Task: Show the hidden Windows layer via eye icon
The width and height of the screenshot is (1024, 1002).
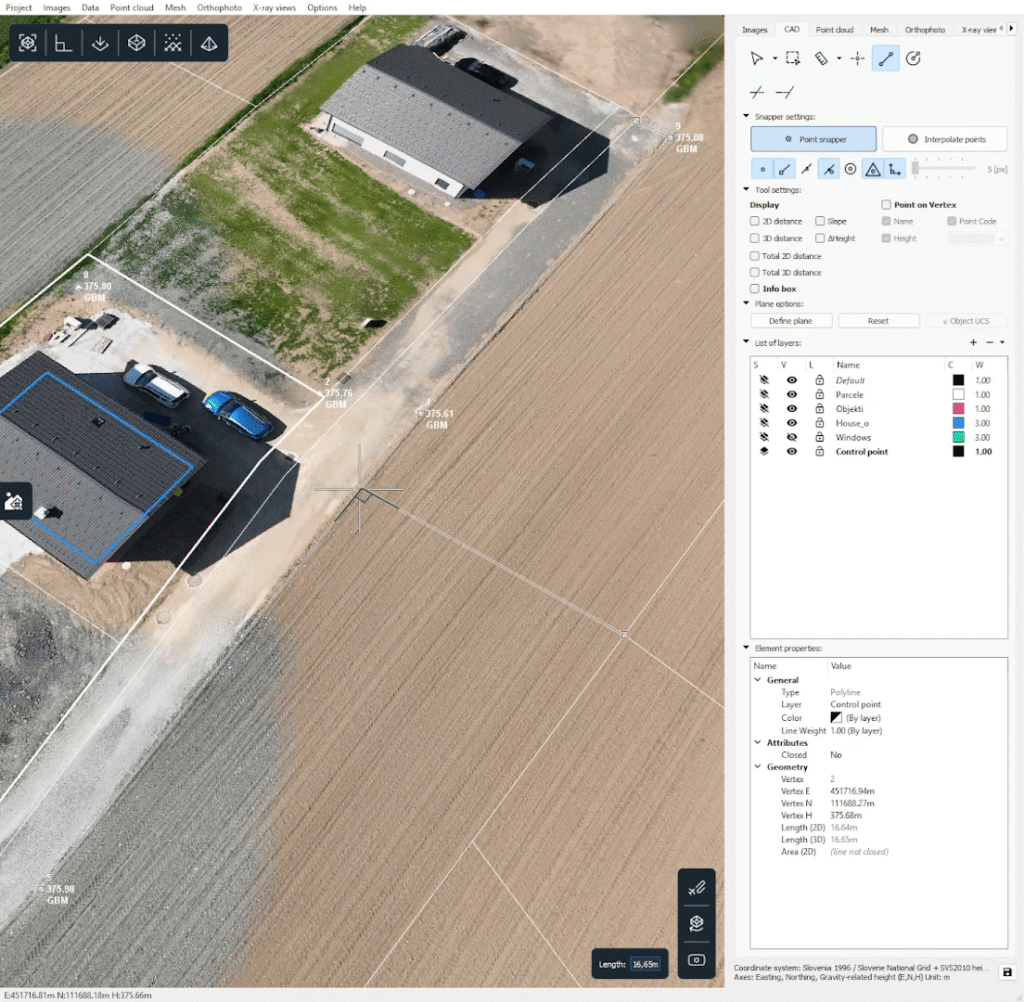Action: click(x=792, y=437)
